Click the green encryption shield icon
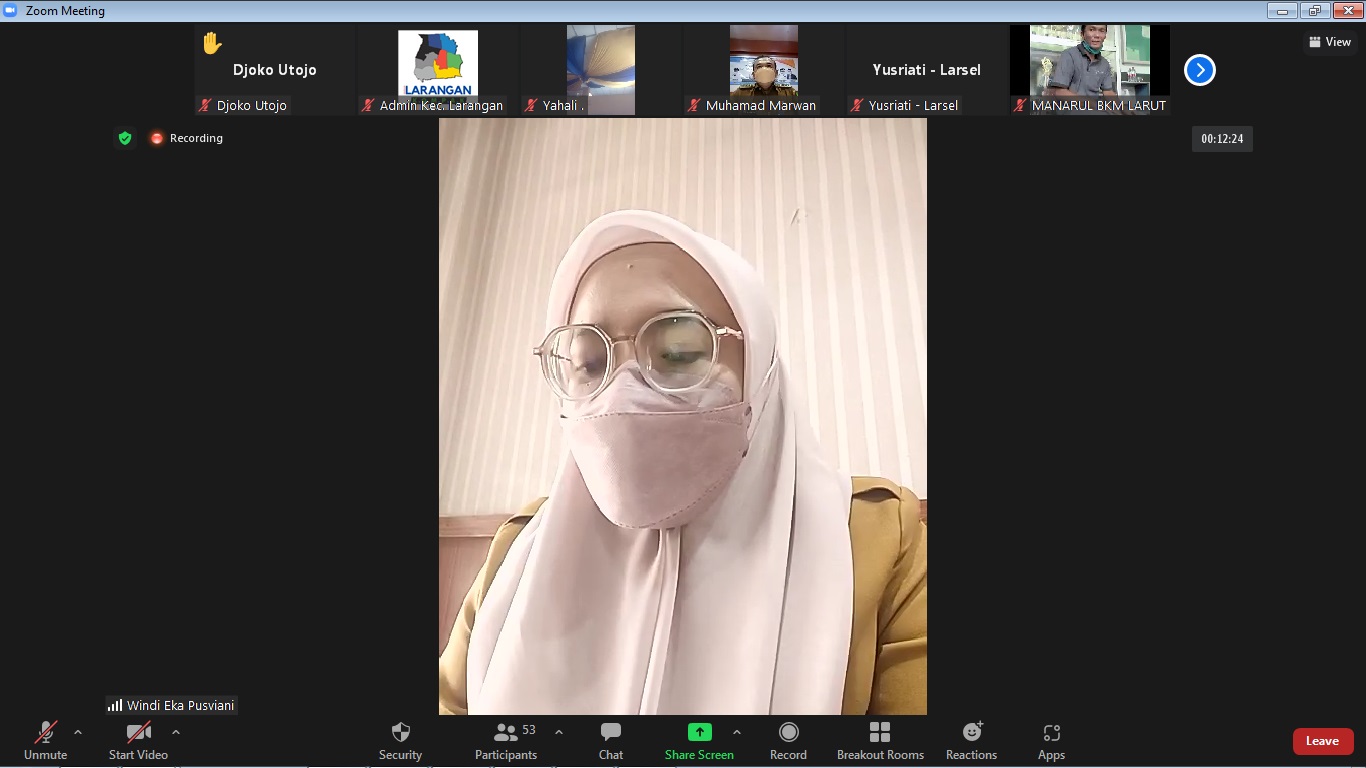This screenshot has width=1366, height=768. [125, 138]
